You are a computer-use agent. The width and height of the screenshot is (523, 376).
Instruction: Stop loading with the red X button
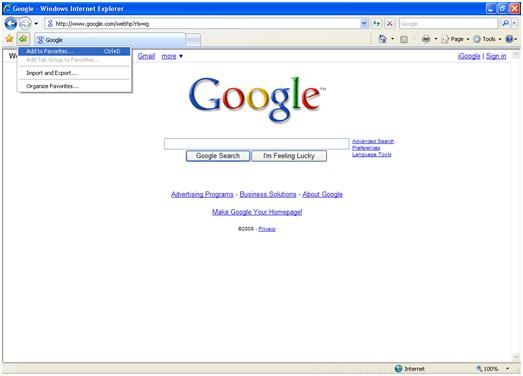pyautogui.click(x=389, y=23)
